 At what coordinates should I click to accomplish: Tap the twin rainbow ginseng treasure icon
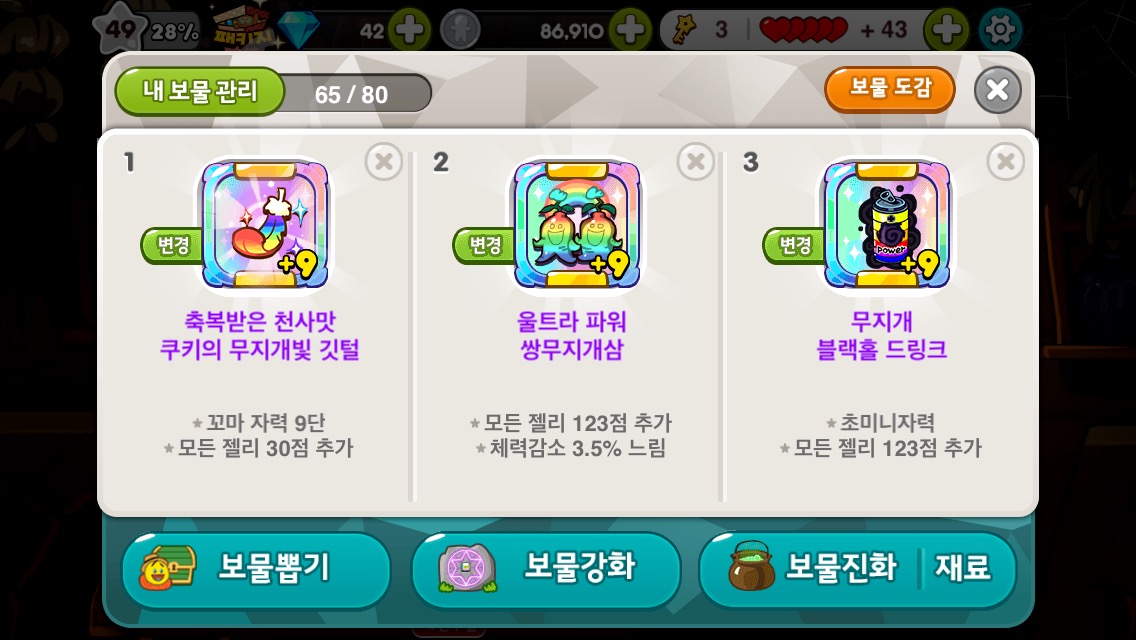pyautogui.click(x=577, y=225)
